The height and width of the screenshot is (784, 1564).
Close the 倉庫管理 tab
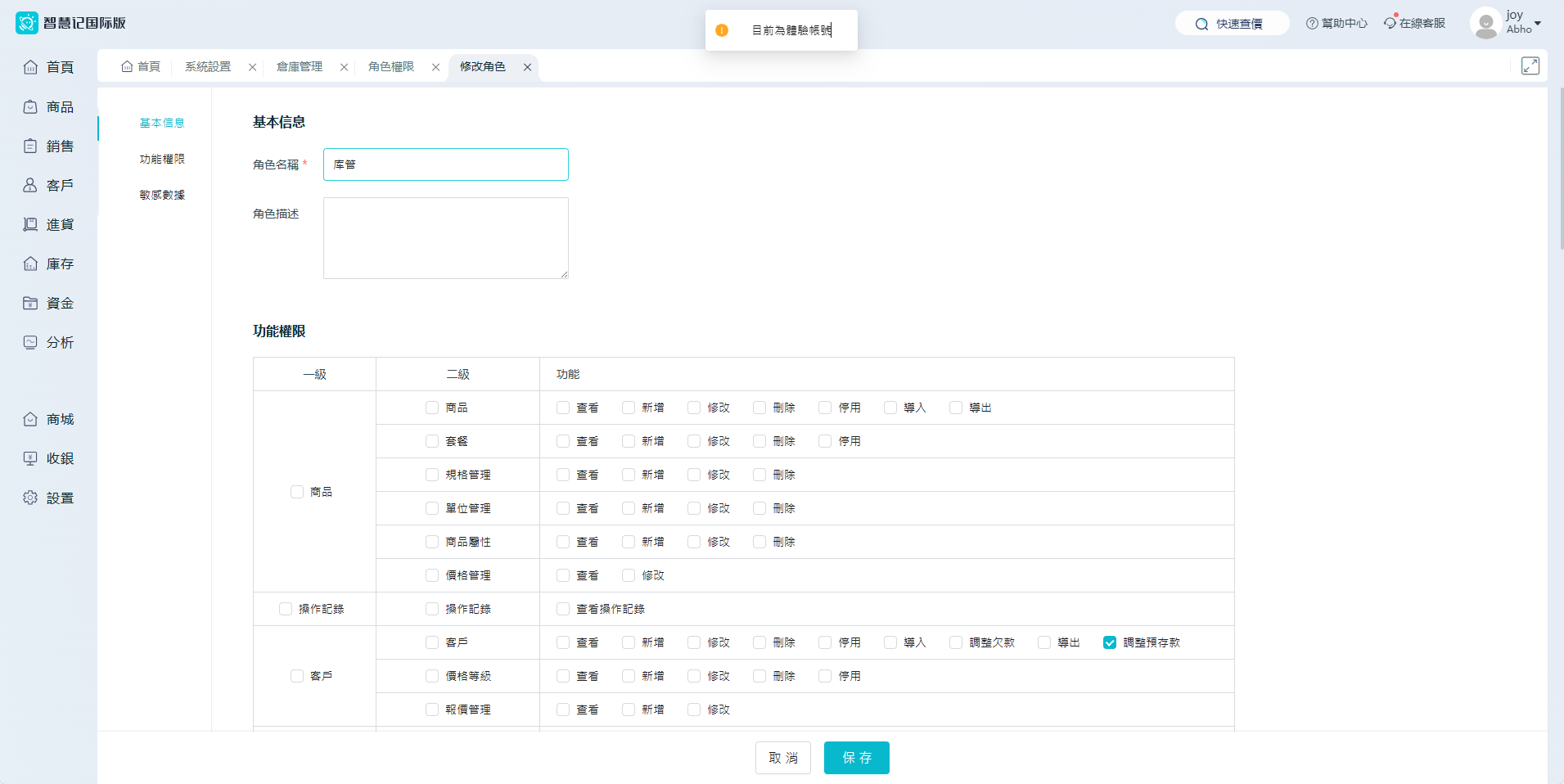coord(344,68)
